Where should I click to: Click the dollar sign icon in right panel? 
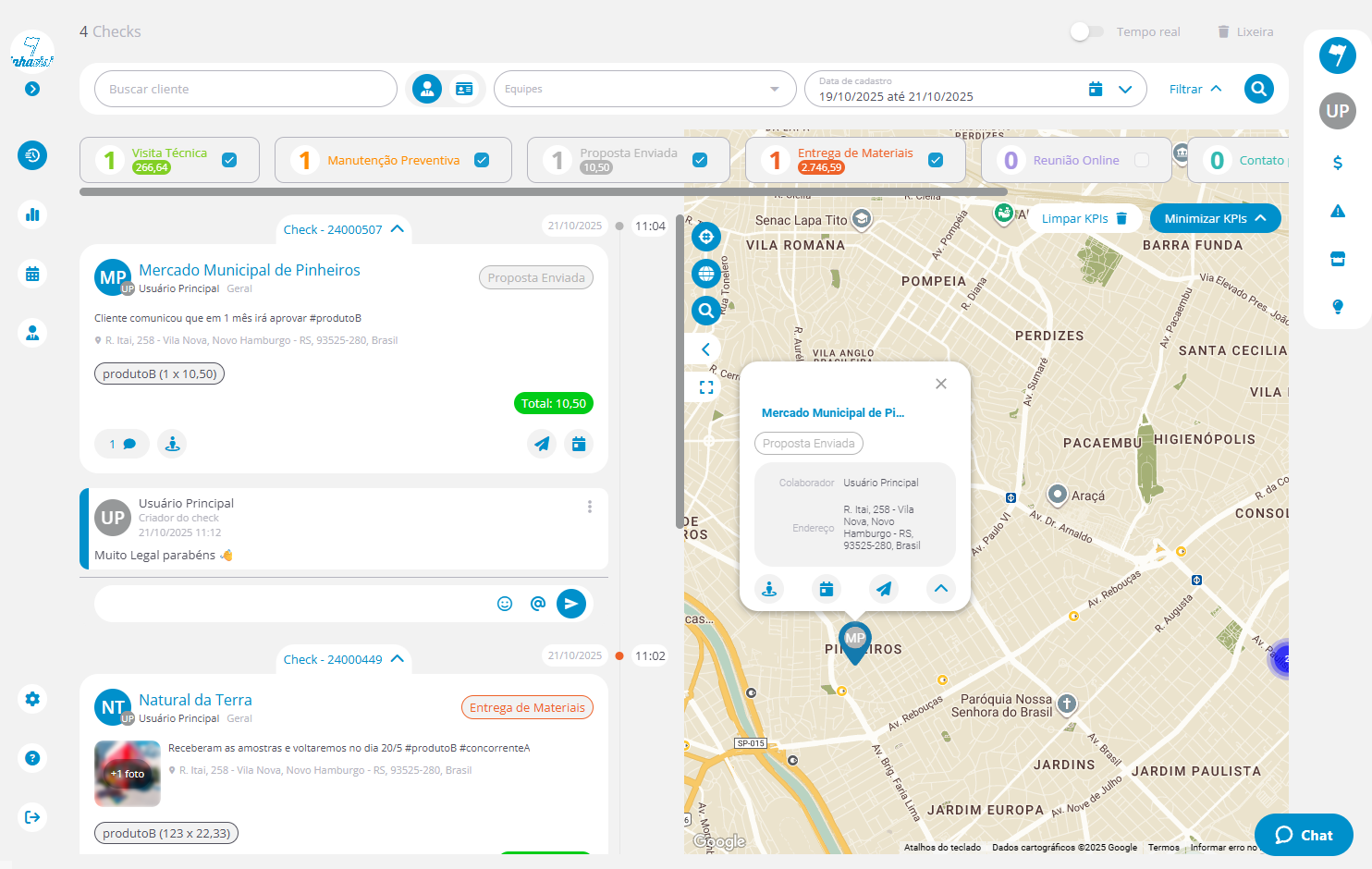1337,163
